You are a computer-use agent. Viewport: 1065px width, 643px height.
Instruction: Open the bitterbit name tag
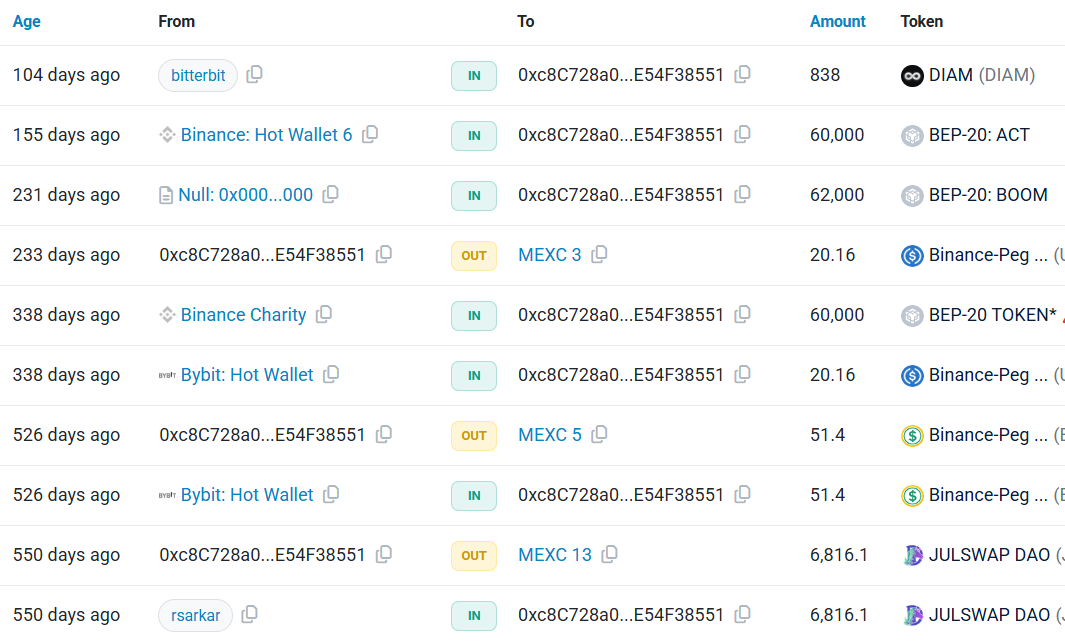pyautogui.click(x=198, y=75)
